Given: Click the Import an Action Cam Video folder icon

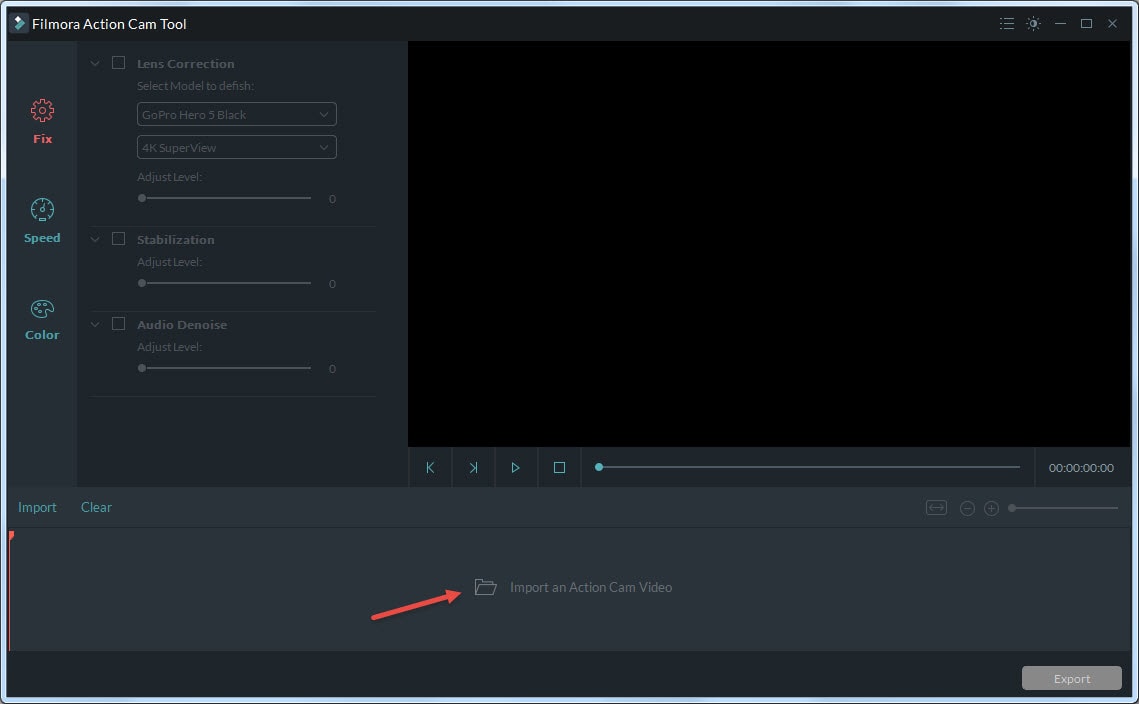Looking at the screenshot, I should pyautogui.click(x=485, y=586).
